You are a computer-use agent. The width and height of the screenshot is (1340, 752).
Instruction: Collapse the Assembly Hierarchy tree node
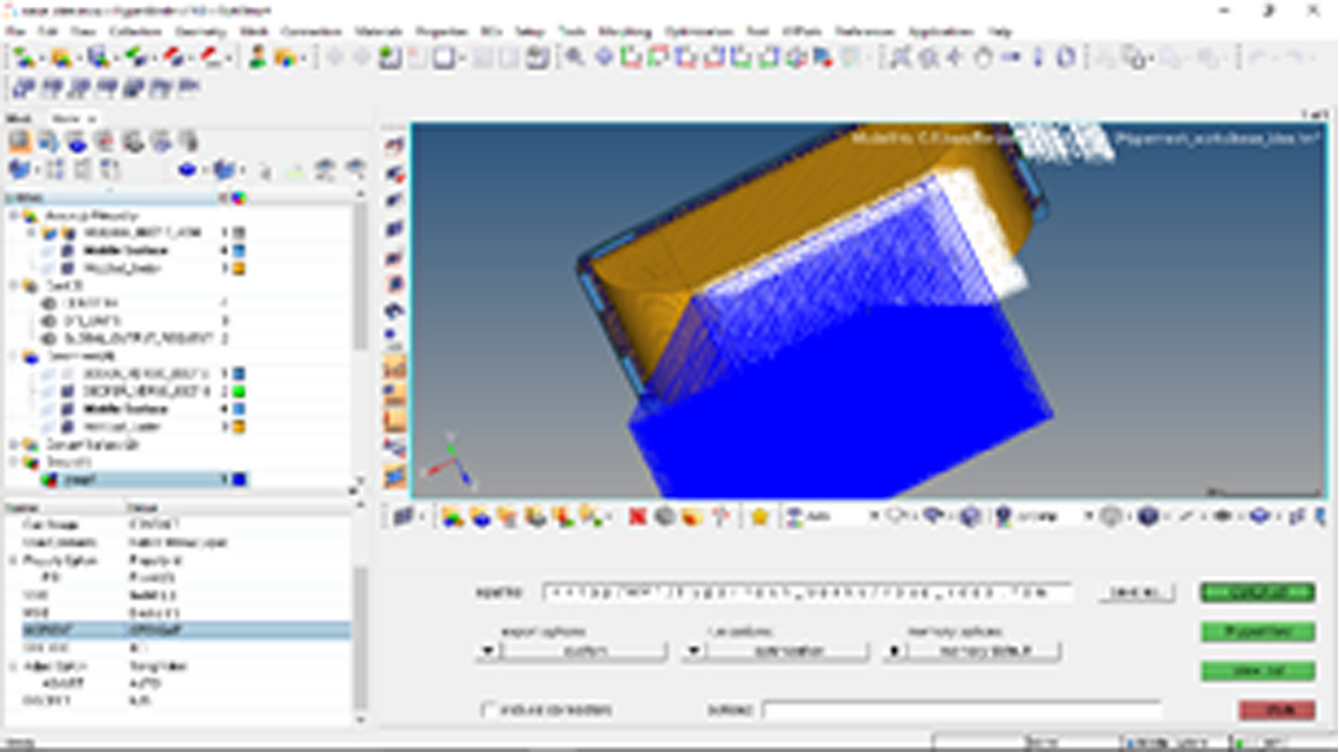[14, 216]
